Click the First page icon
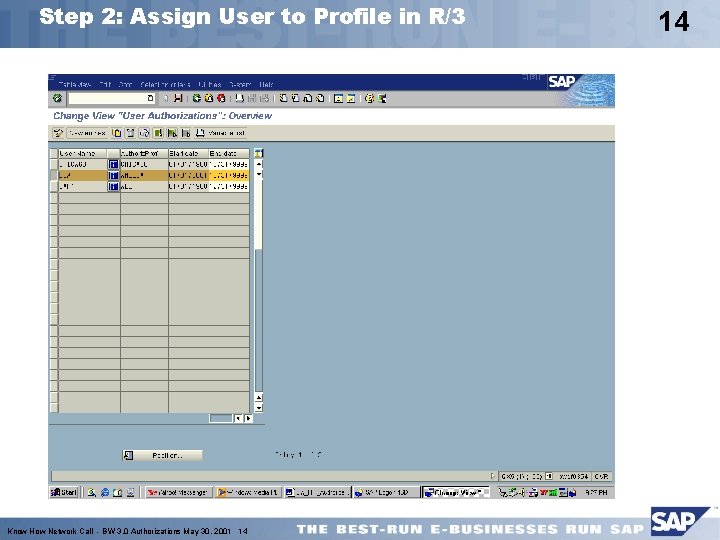The width and height of the screenshot is (720, 540). [283, 98]
